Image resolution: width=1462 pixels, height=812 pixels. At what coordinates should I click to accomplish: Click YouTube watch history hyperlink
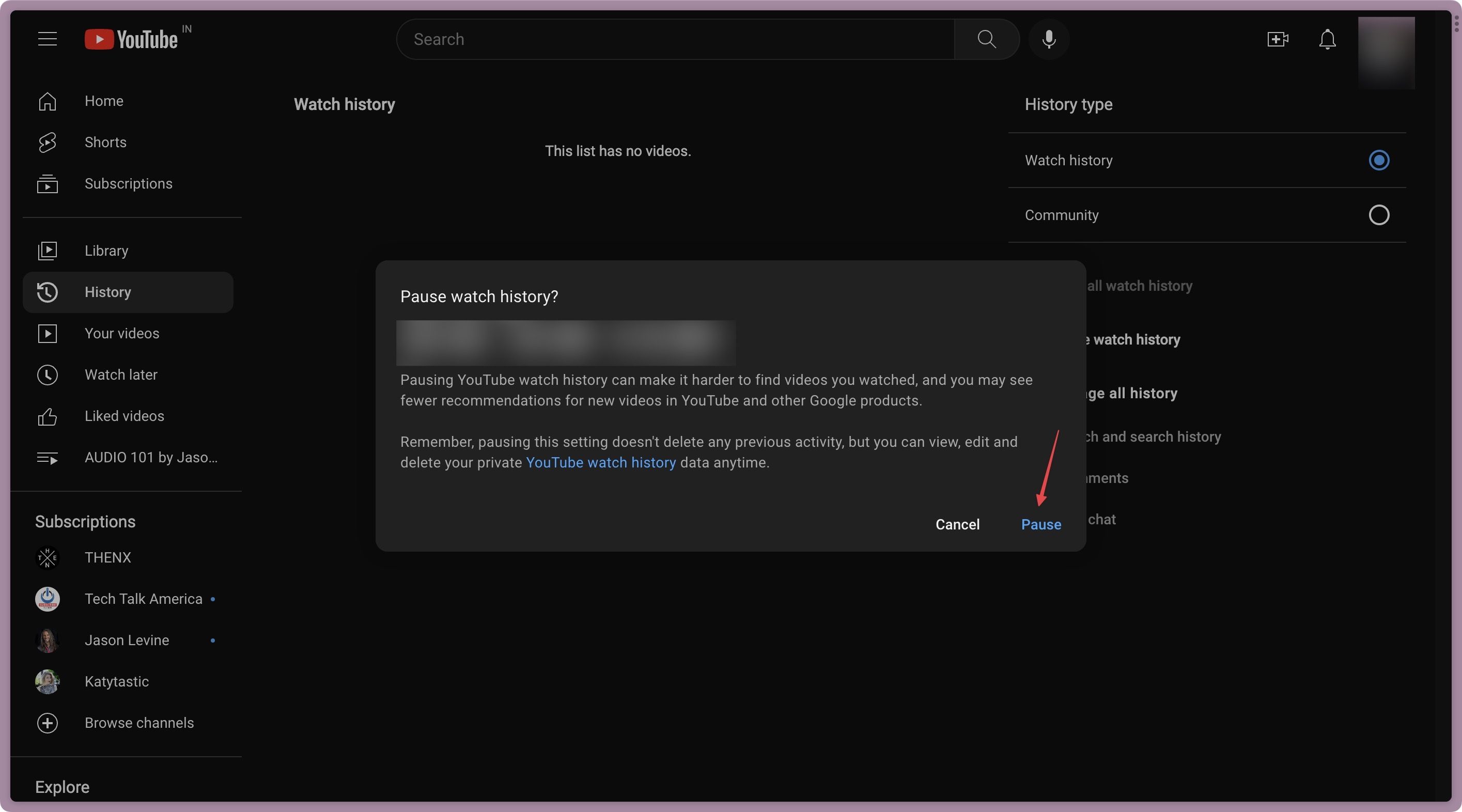click(600, 462)
